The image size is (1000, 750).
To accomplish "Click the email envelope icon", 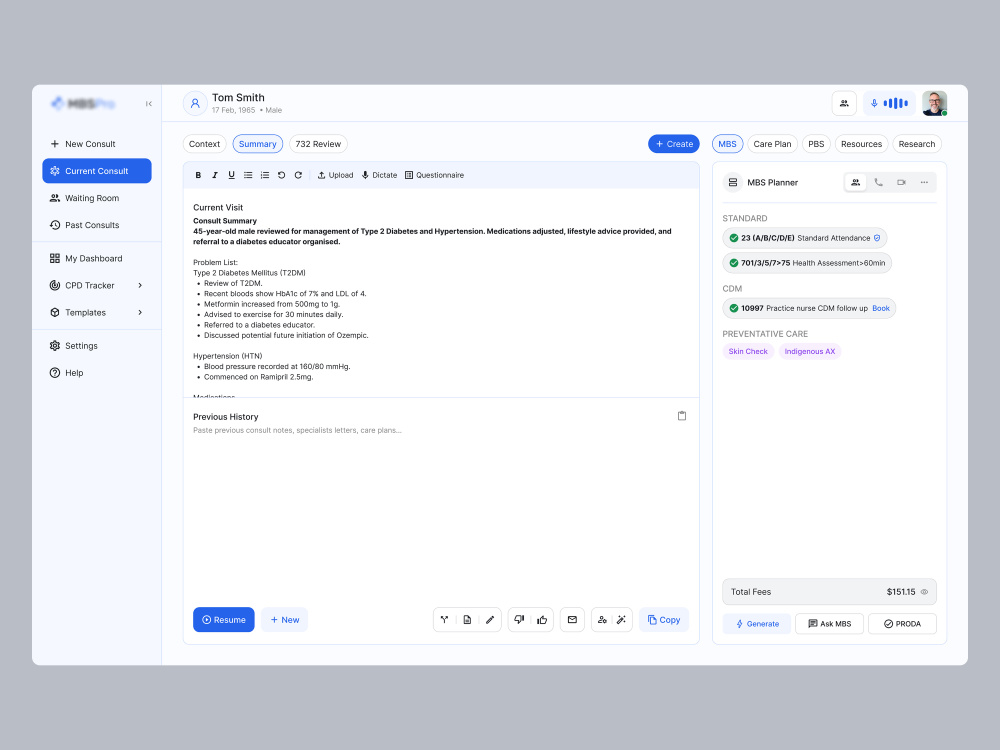I will [572, 620].
